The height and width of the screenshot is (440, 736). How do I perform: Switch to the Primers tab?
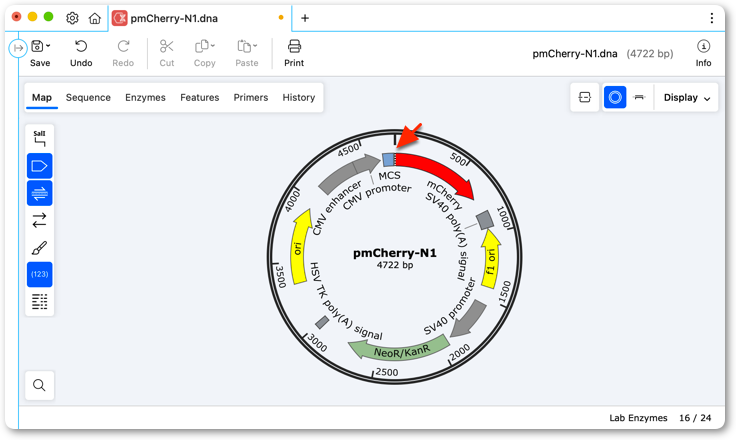click(x=251, y=98)
